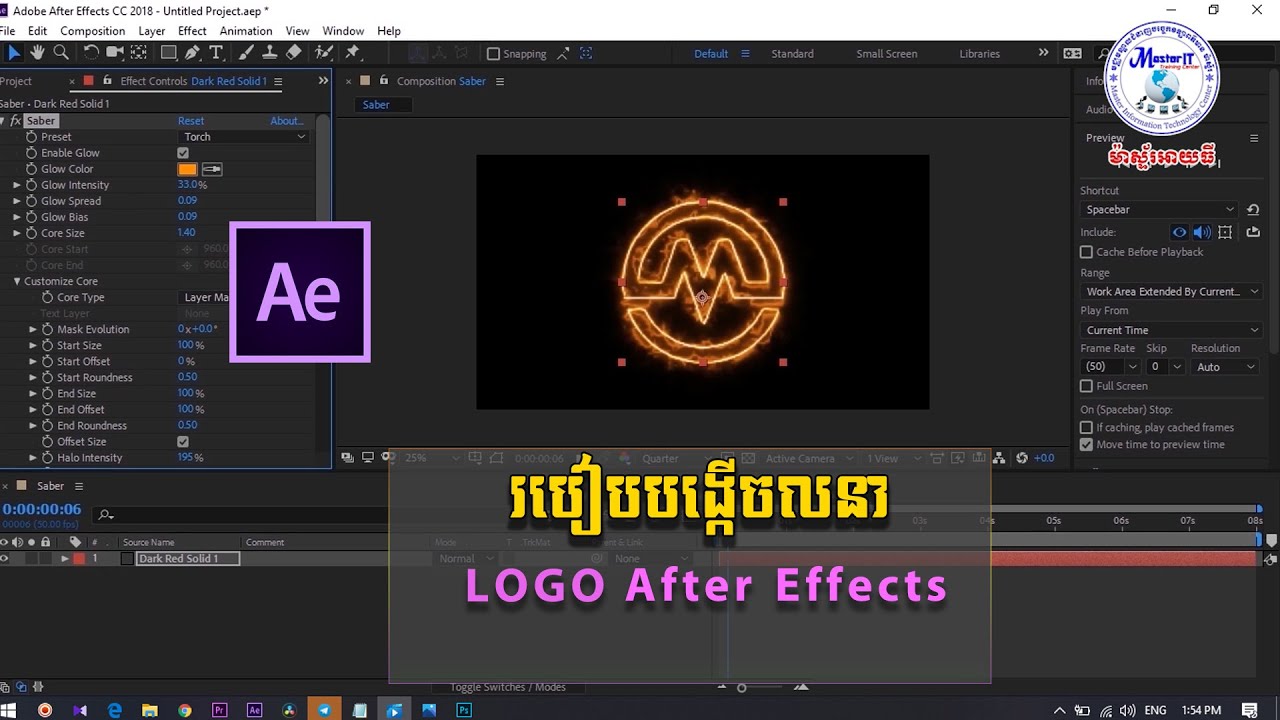Click Windows Start button
This screenshot has height=720, width=1280.
point(10,710)
